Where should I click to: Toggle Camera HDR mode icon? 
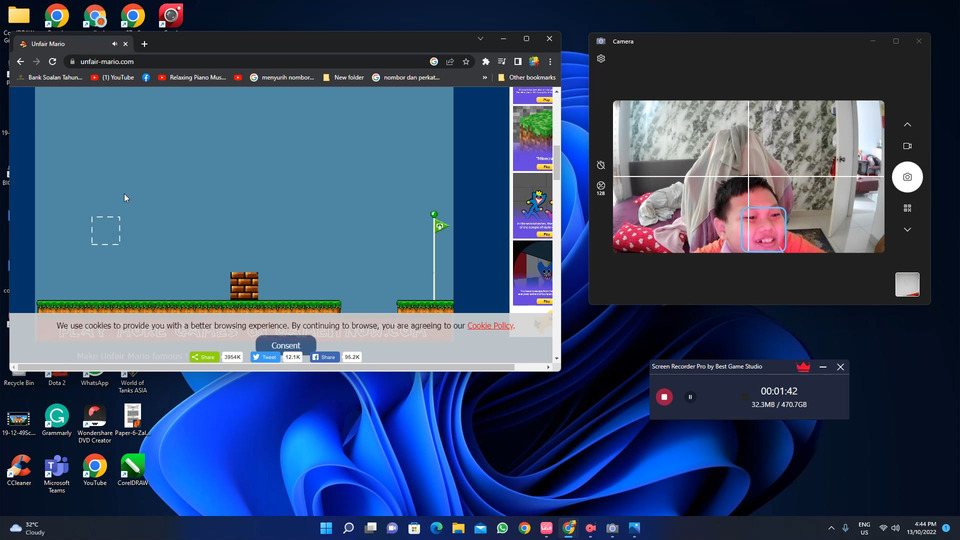point(601,188)
